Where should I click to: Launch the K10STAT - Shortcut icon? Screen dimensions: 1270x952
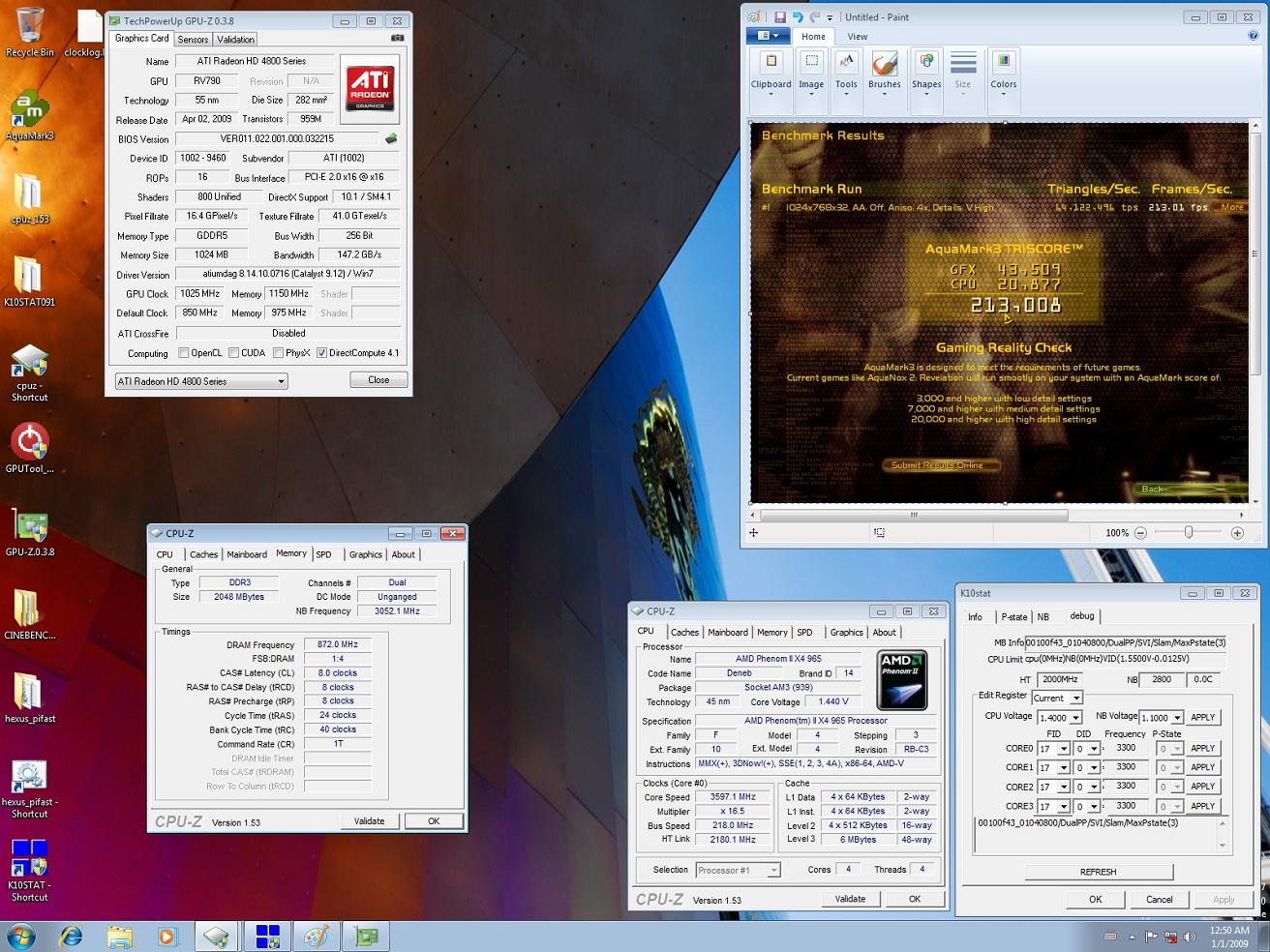click(29, 872)
